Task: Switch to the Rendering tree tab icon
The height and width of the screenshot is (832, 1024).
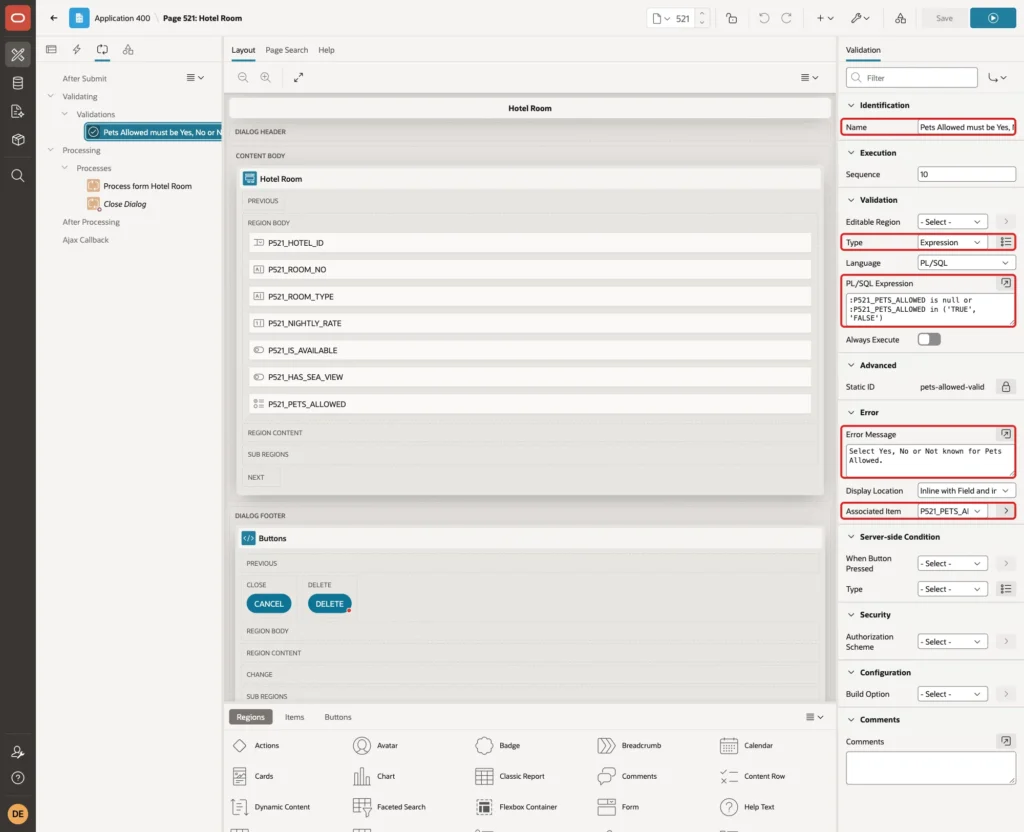Action: 51,50
